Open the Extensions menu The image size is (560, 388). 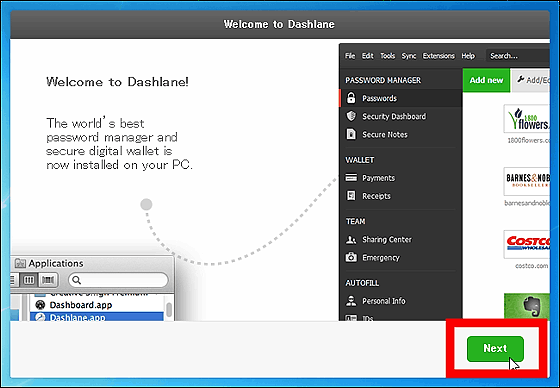click(x=439, y=56)
